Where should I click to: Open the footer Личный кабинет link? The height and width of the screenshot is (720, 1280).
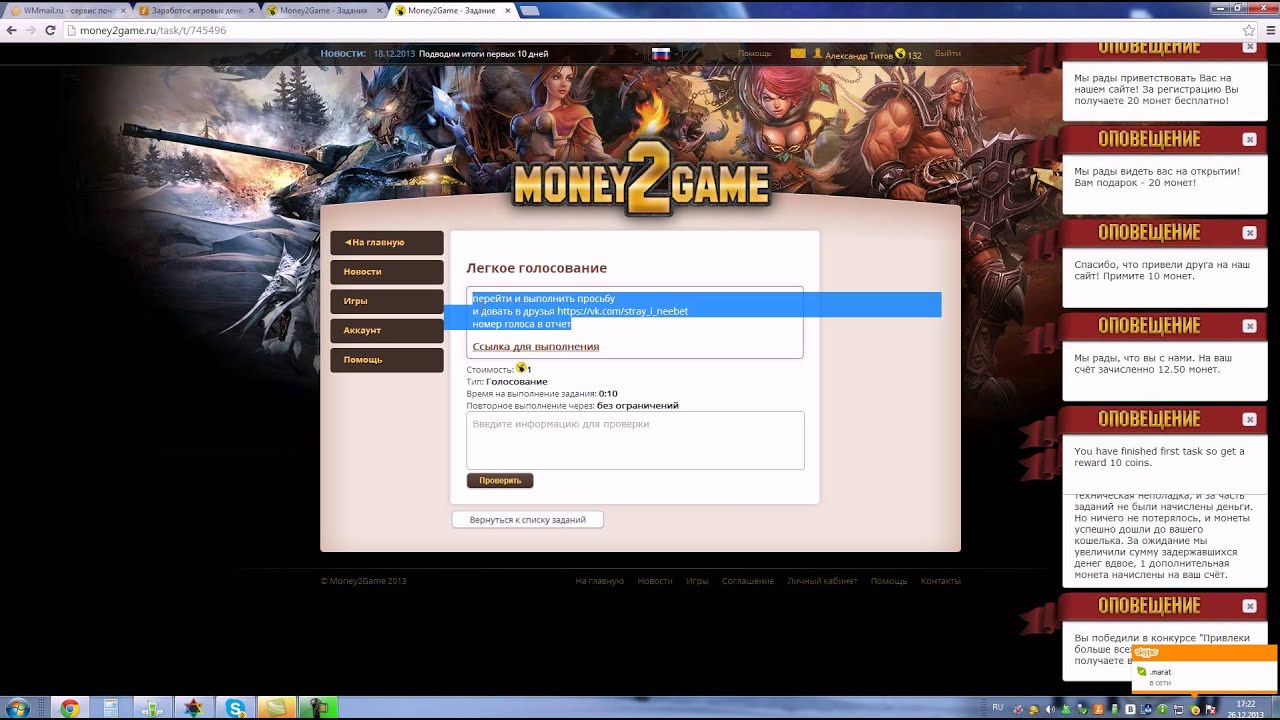coord(822,581)
